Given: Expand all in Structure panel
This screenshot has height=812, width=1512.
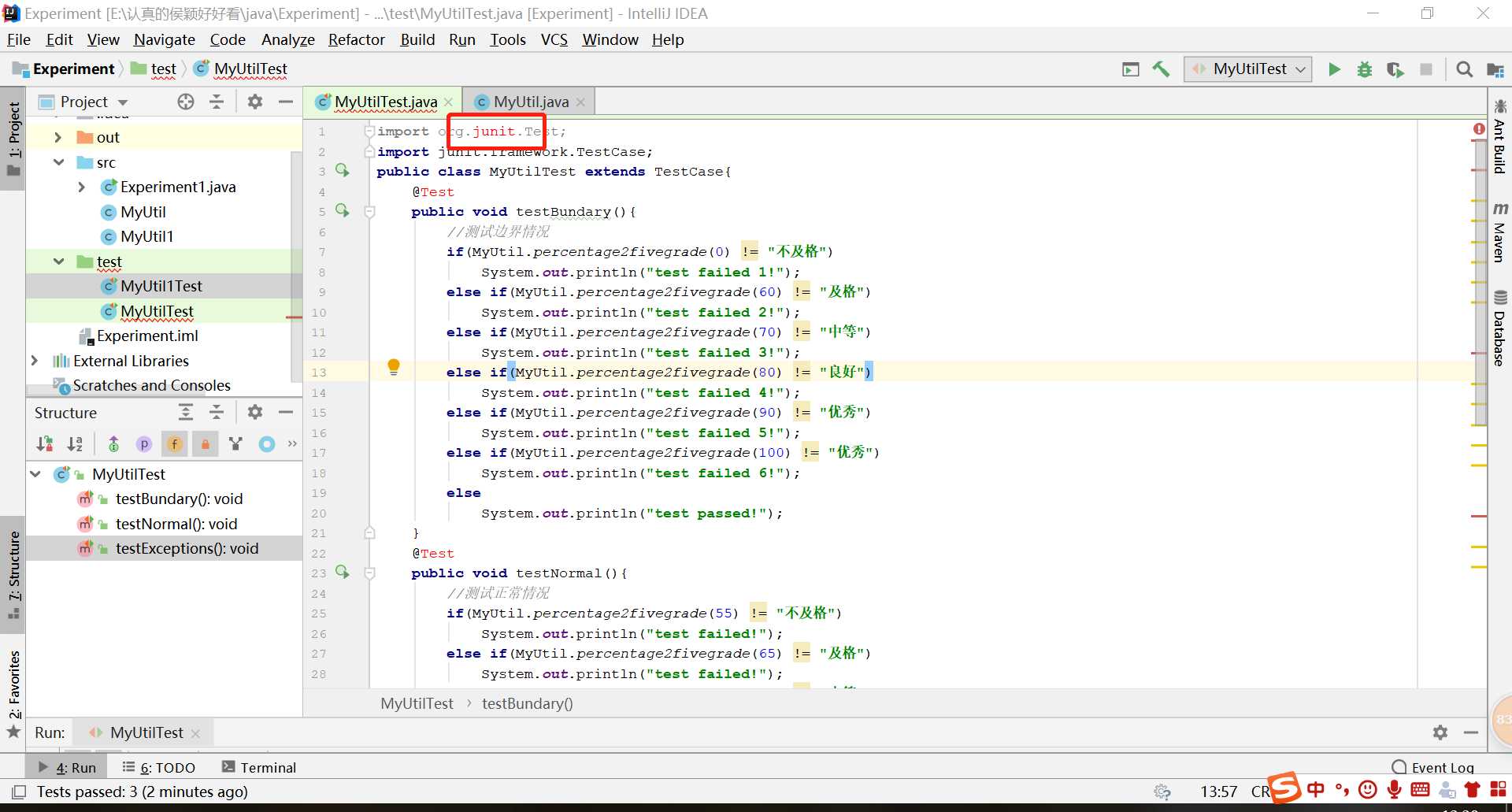Looking at the screenshot, I should (186, 412).
